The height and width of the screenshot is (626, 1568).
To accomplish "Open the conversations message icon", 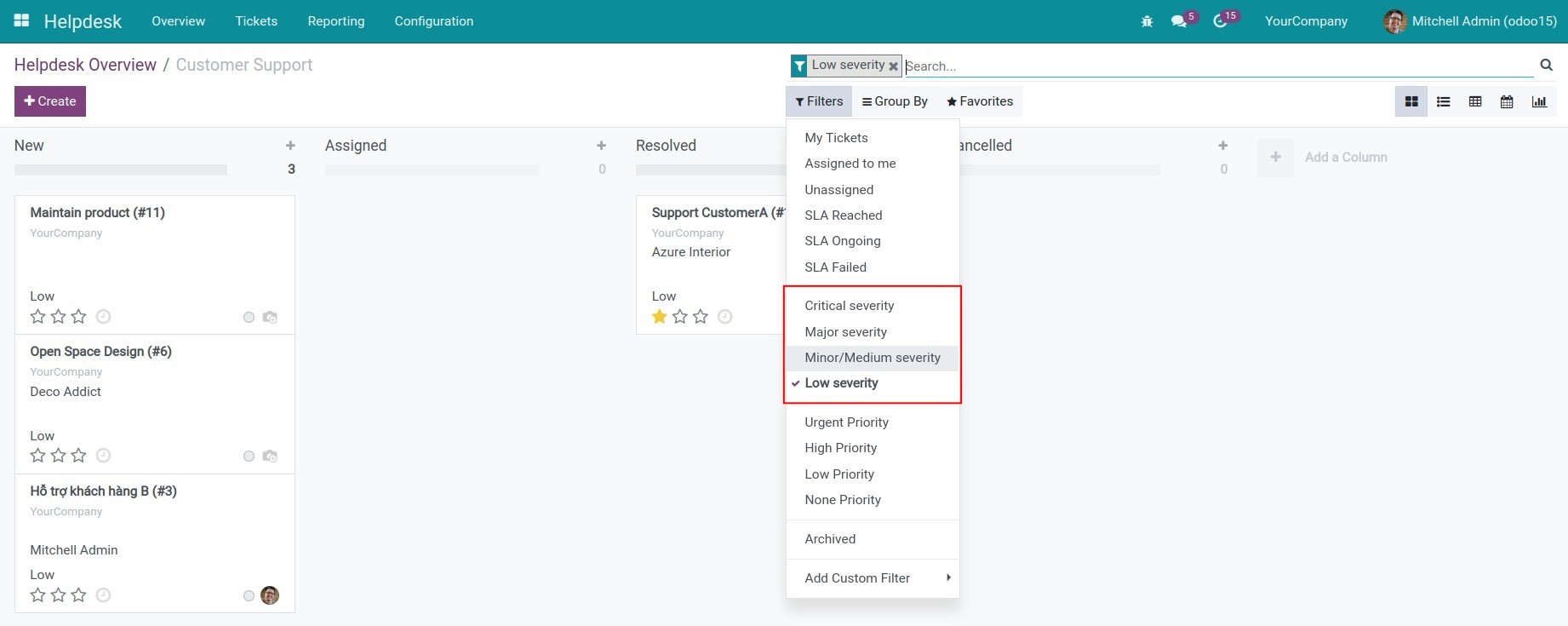I will (x=1179, y=21).
